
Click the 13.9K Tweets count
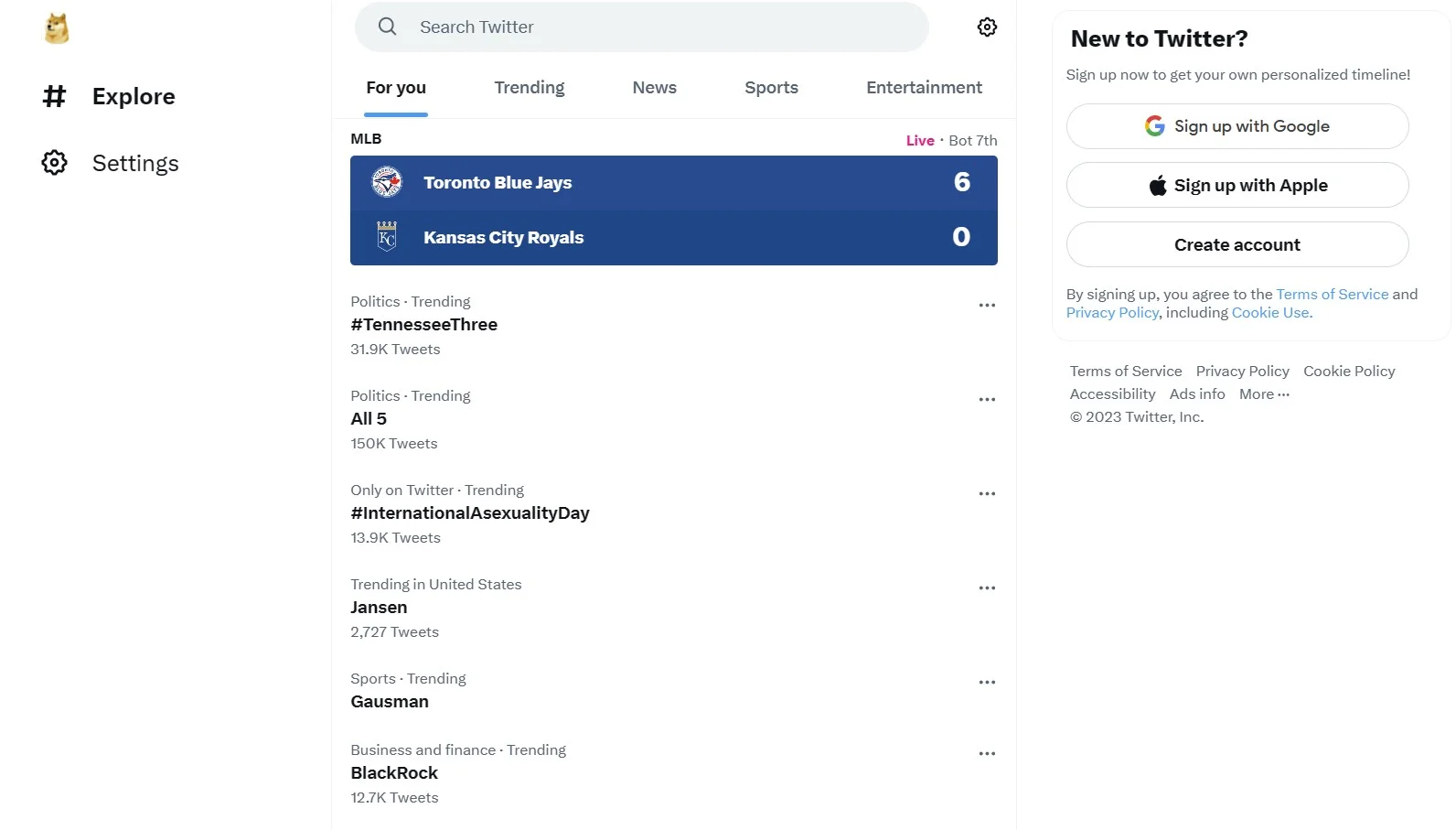tap(395, 538)
